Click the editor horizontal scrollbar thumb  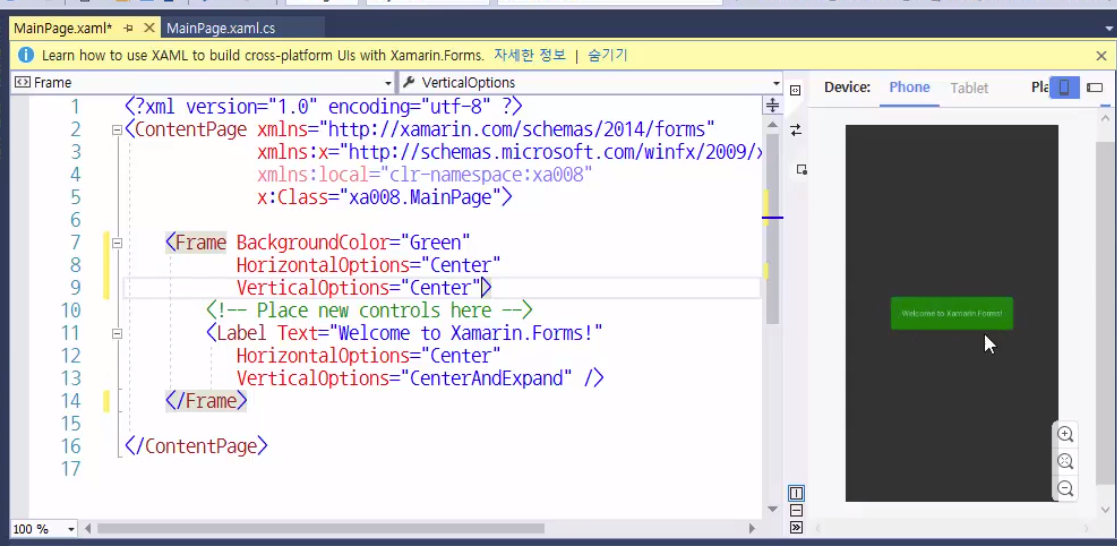click(321, 529)
